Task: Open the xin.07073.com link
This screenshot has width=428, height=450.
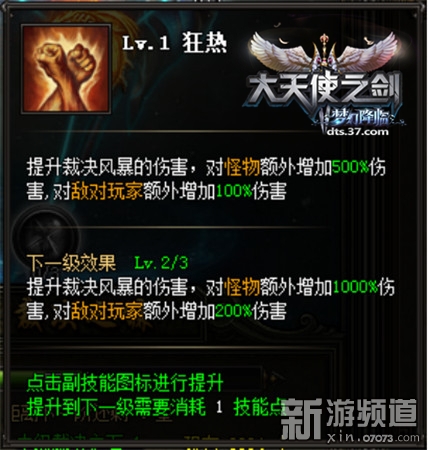Action: point(373,437)
